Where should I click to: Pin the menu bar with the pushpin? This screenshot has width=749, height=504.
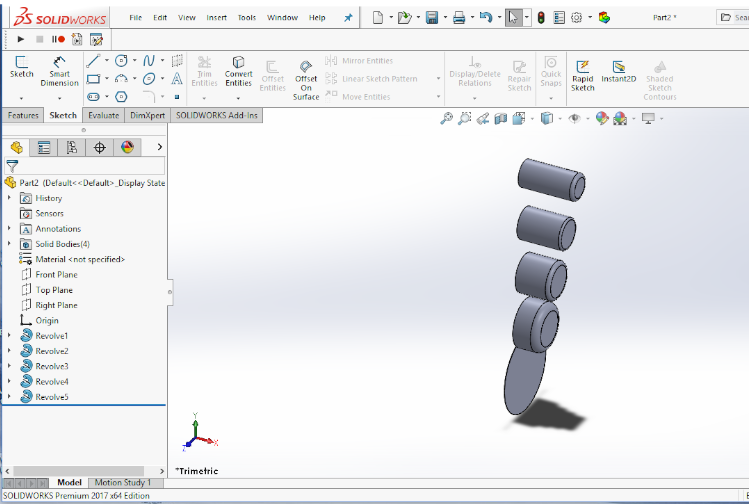pos(348,17)
